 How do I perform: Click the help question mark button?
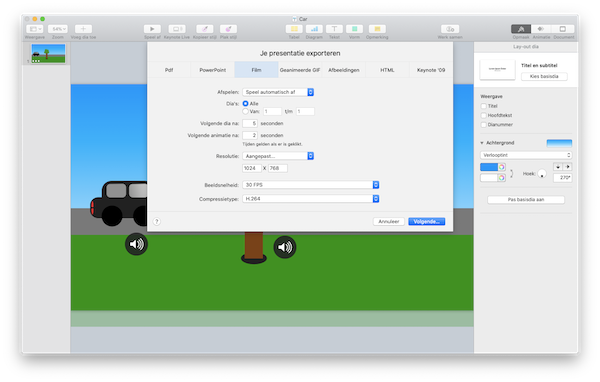coord(157,222)
